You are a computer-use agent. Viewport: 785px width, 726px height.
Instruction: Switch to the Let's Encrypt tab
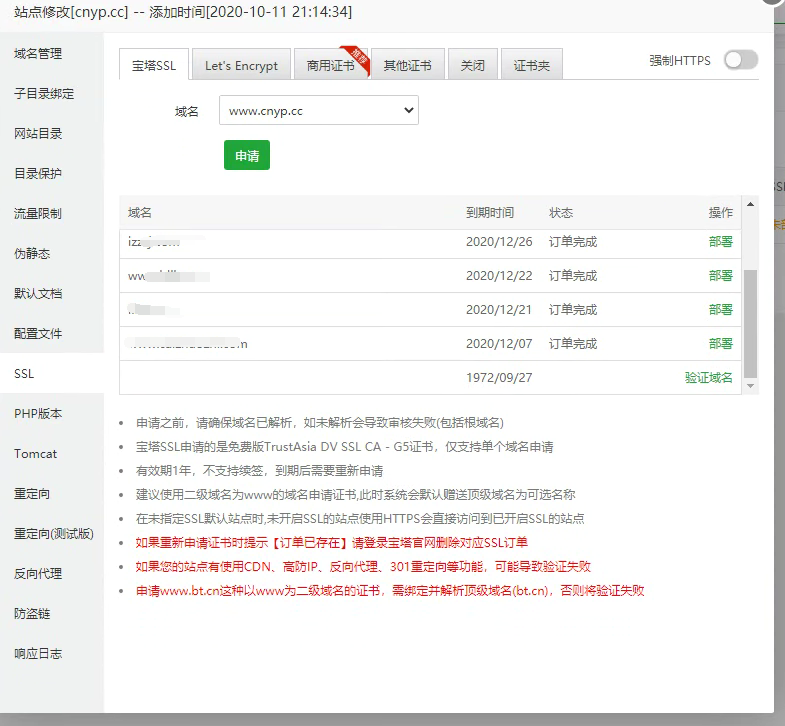pyautogui.click(x=241, y=66)
